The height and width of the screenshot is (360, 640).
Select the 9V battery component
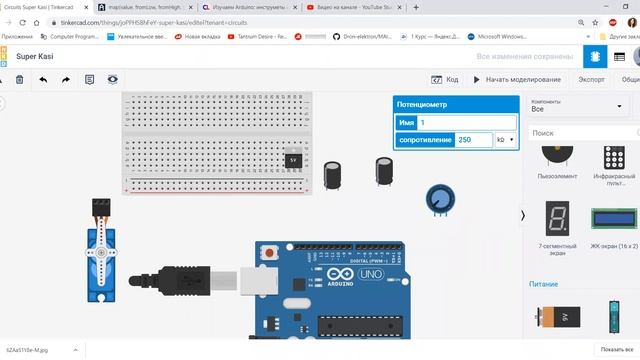558,317
